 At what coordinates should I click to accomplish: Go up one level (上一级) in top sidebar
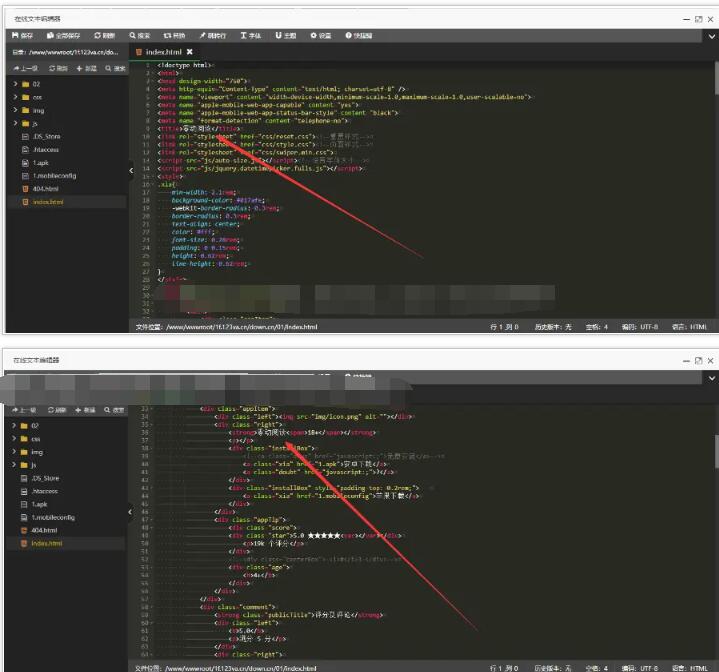pos(27,68)
